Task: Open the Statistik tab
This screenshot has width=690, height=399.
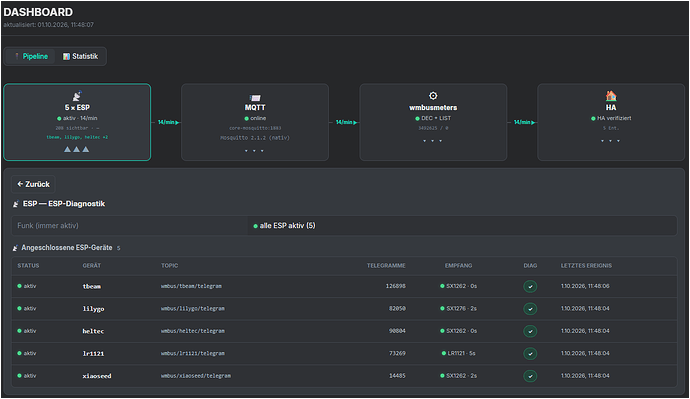Action: pyautogui.click(x=81, y=56)
